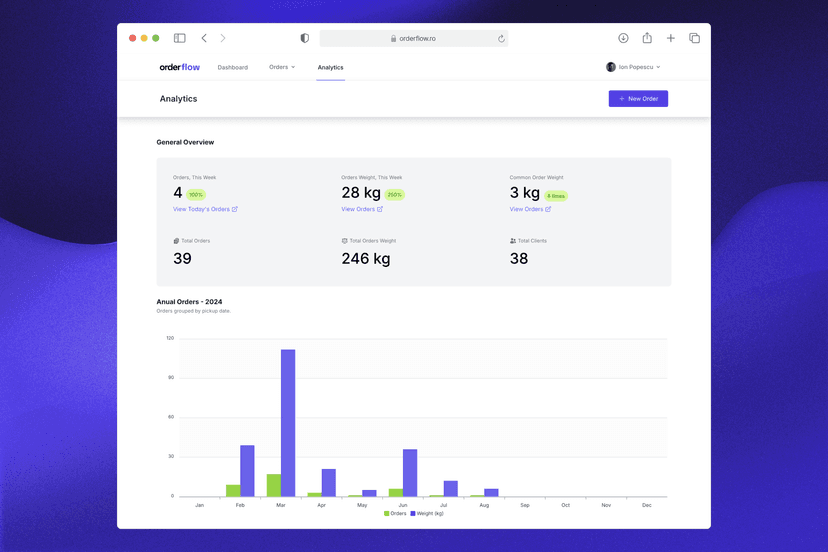
Task: Click the March green orders bar
Action: [x=274, y=485]
